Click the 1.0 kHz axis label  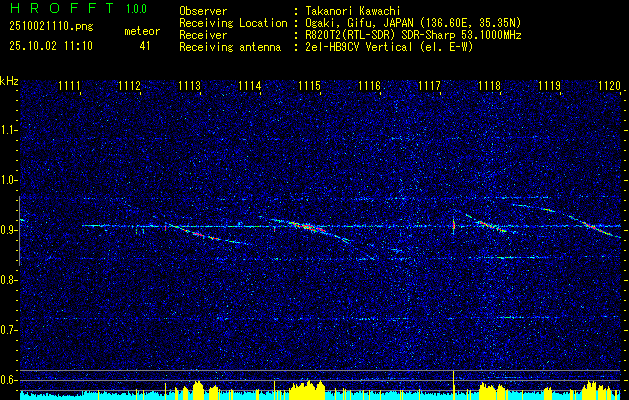tap(9, 181)
